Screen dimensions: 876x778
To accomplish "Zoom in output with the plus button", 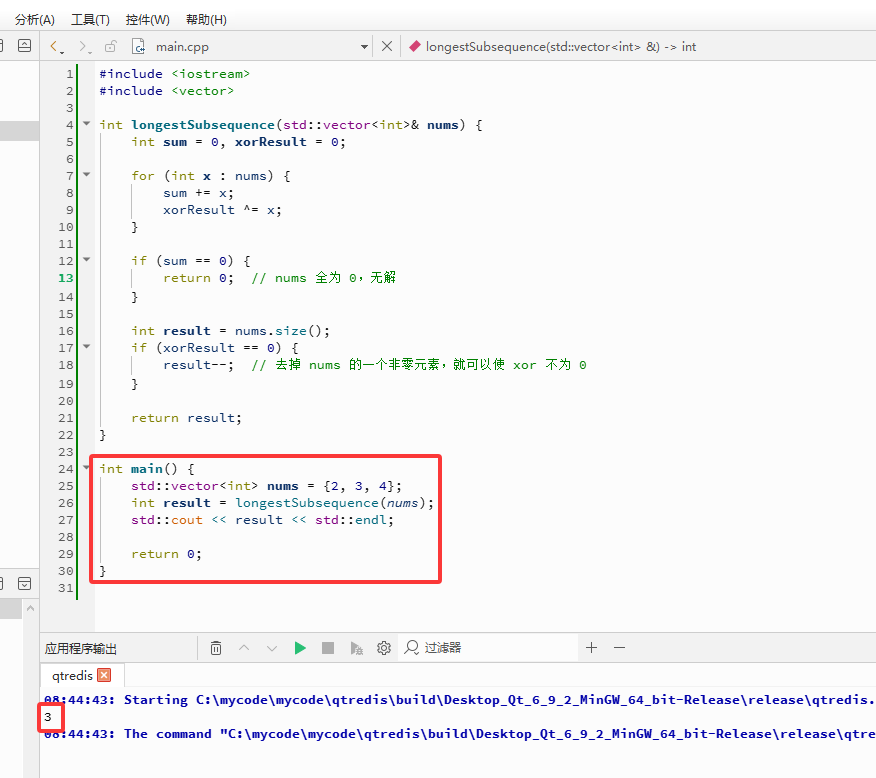I will (x=592, y=647).
